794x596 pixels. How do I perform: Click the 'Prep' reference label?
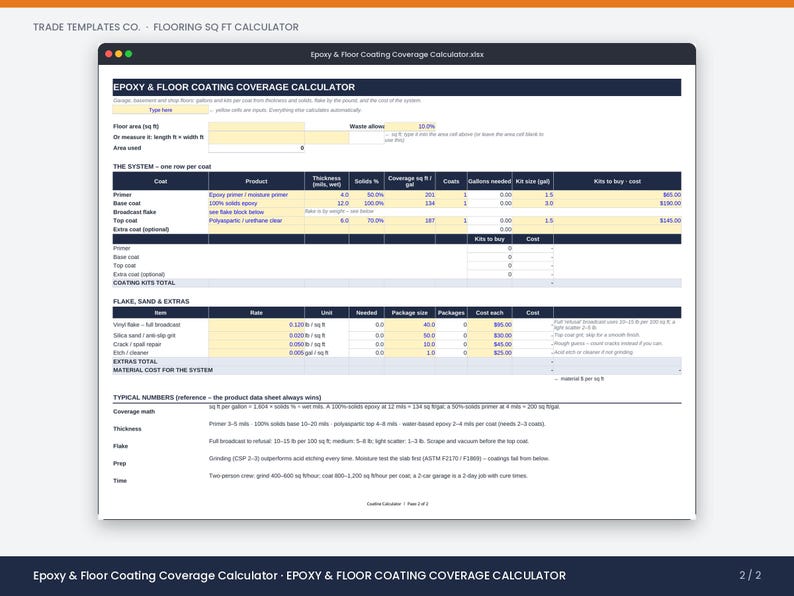point(120,463)
